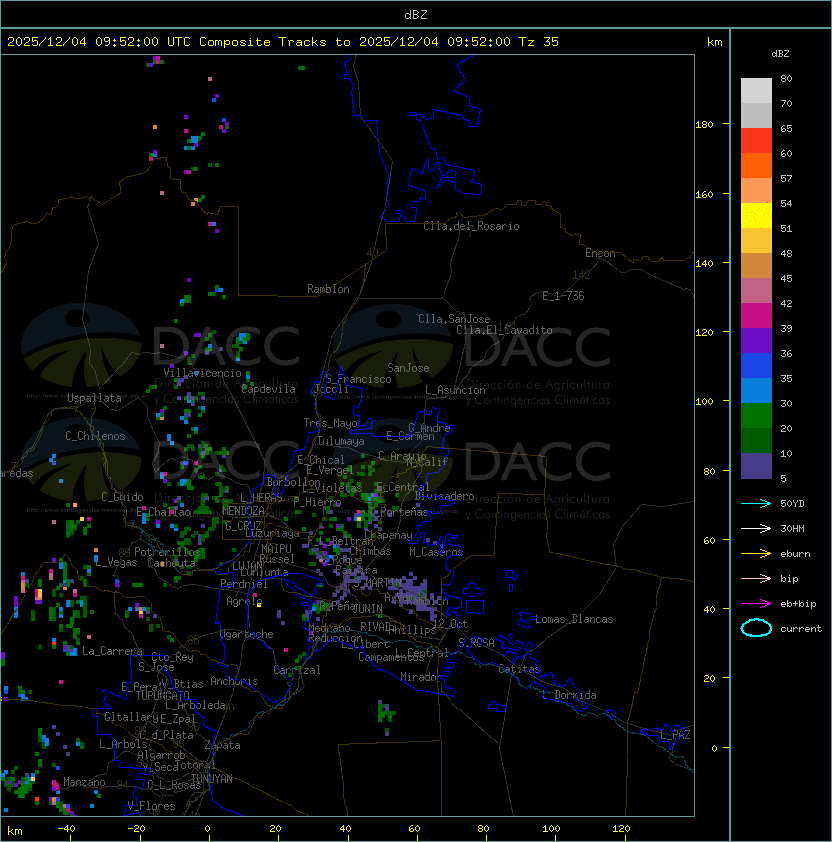Select the magenta 39-42 dBZ swatch
The height and width of the screenshot is (842, 832).
756,315
